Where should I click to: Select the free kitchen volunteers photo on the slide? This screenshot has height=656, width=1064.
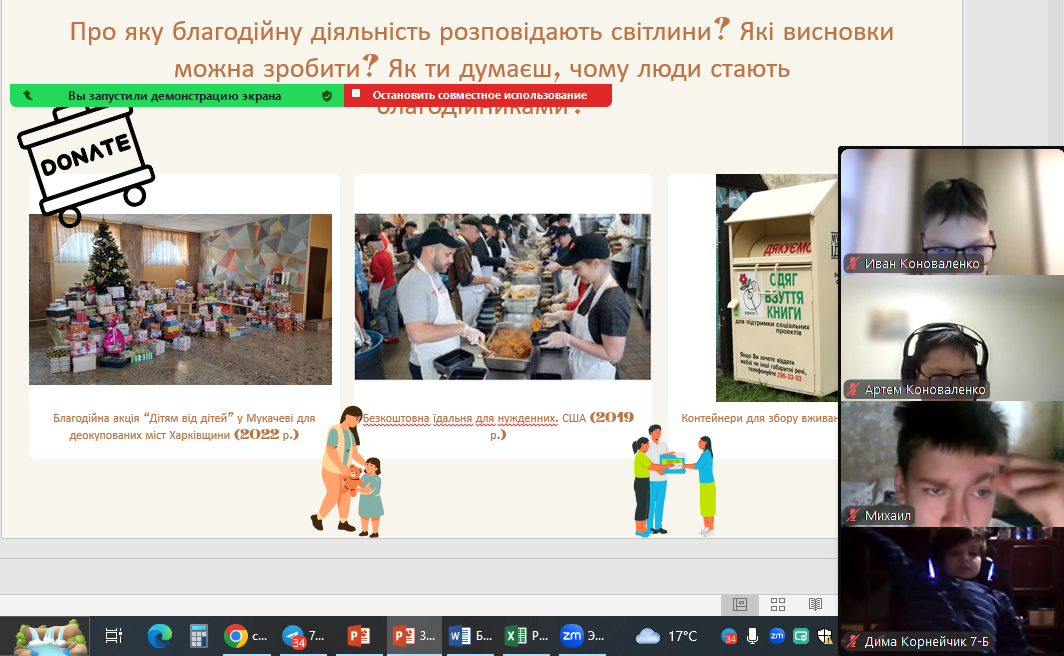point(503,296)
